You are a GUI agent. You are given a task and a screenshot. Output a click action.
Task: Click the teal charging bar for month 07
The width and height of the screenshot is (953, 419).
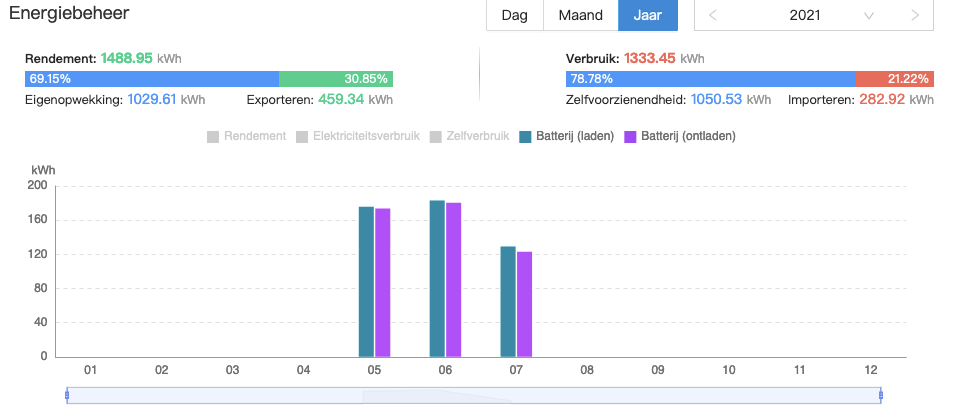click(x=508, y=301)
